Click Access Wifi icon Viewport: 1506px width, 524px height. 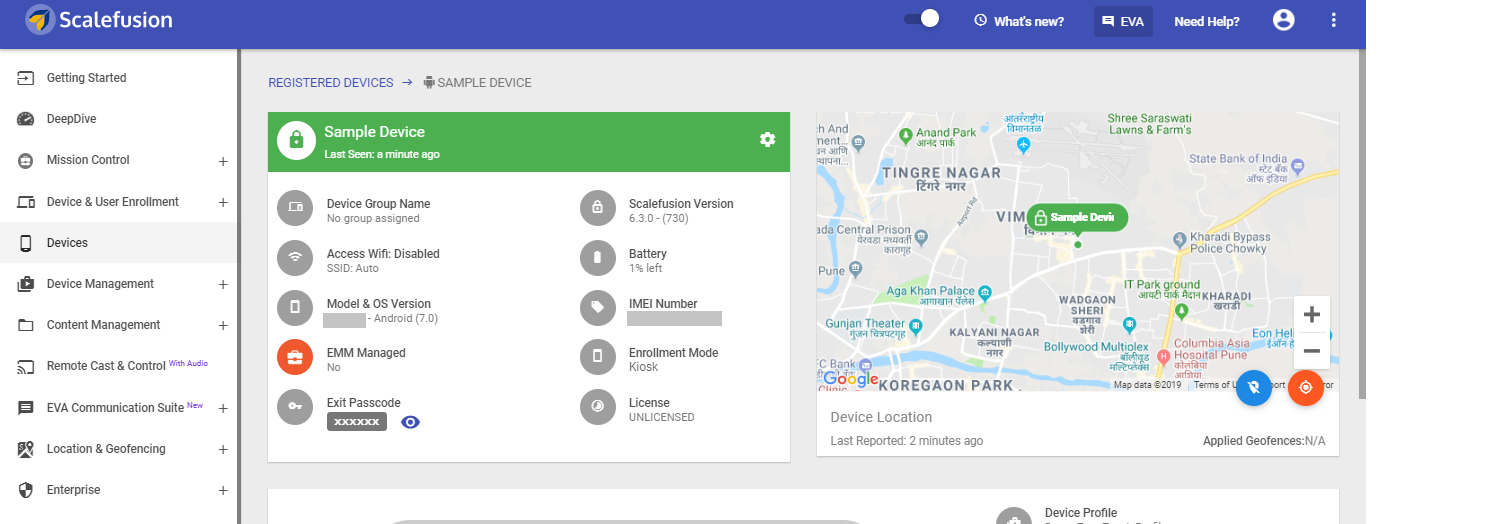coord(295,257)
